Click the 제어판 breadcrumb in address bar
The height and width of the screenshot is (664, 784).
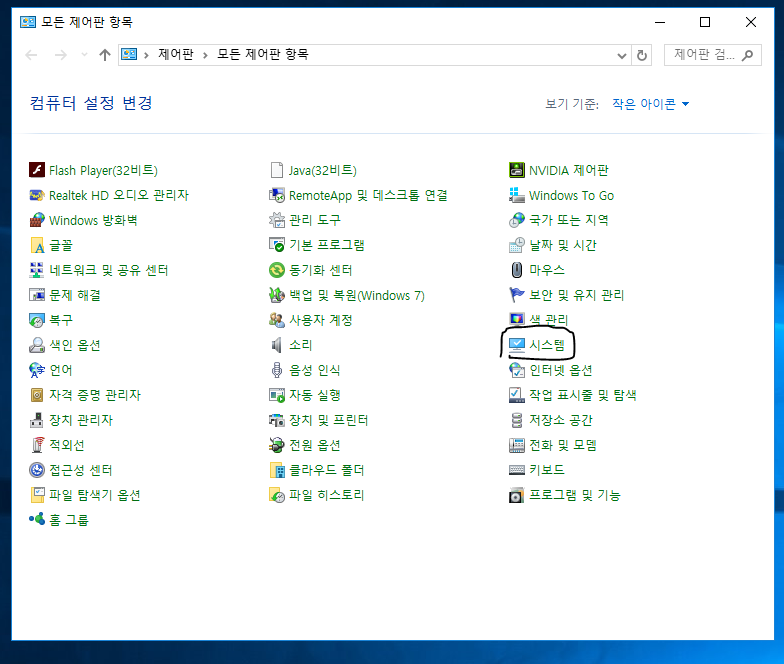click(176, 54)
